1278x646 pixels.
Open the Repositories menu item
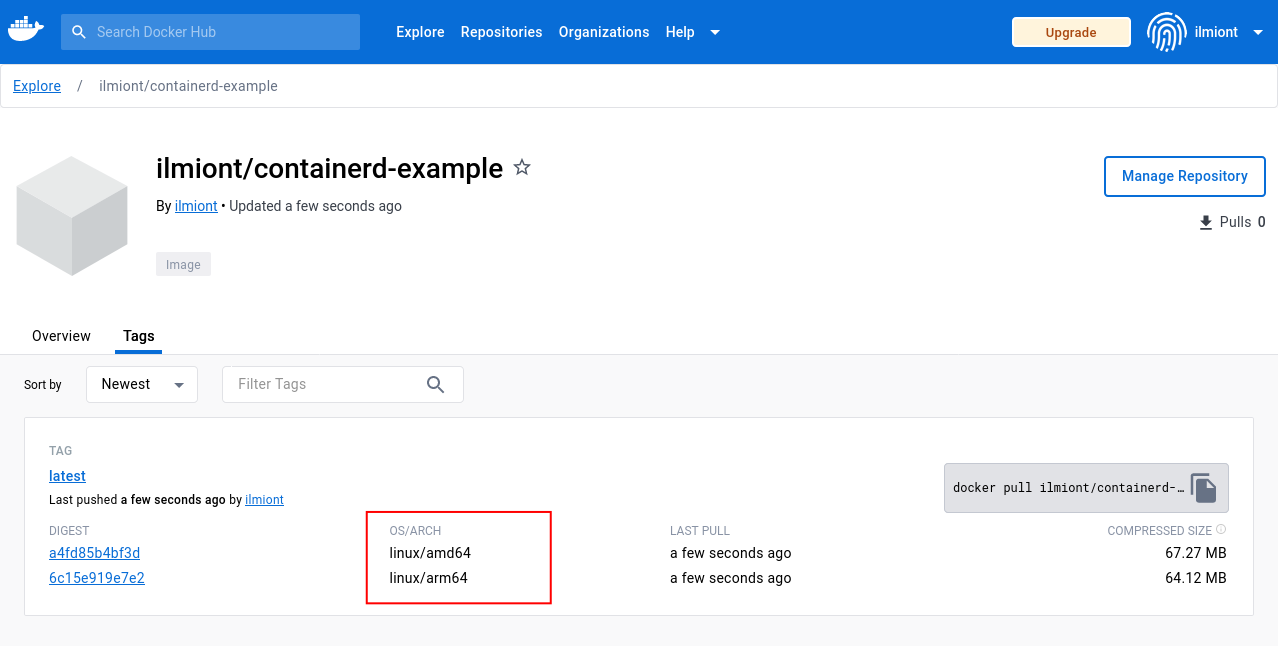[501, 32]
